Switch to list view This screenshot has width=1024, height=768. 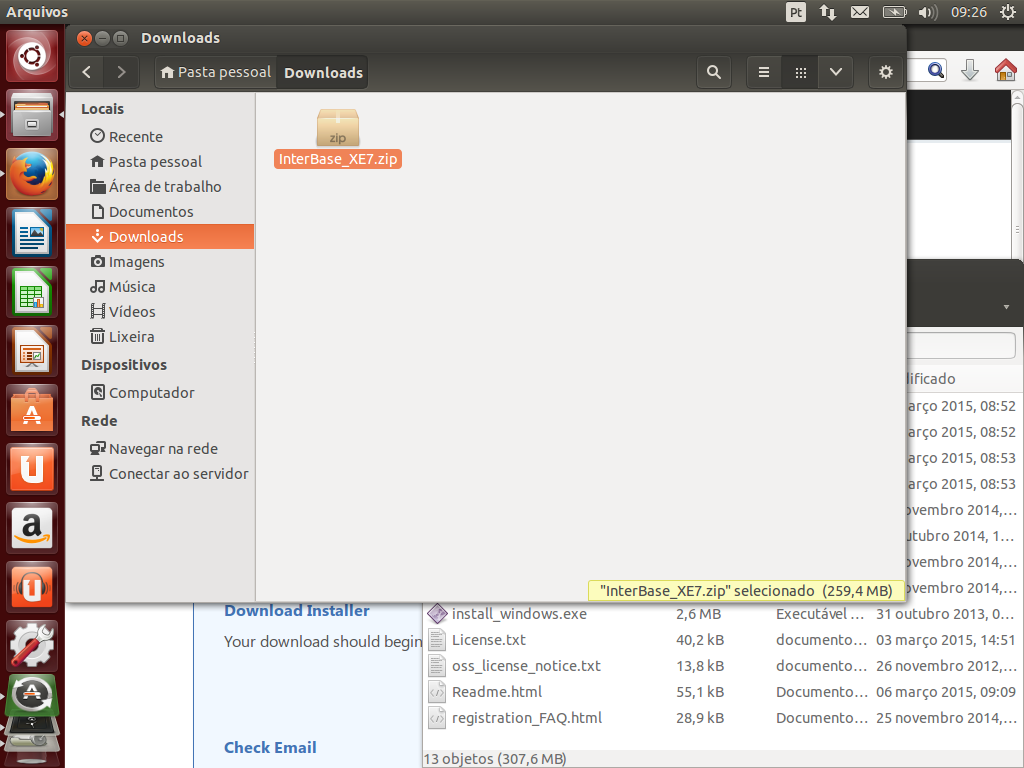pos(764,72)
